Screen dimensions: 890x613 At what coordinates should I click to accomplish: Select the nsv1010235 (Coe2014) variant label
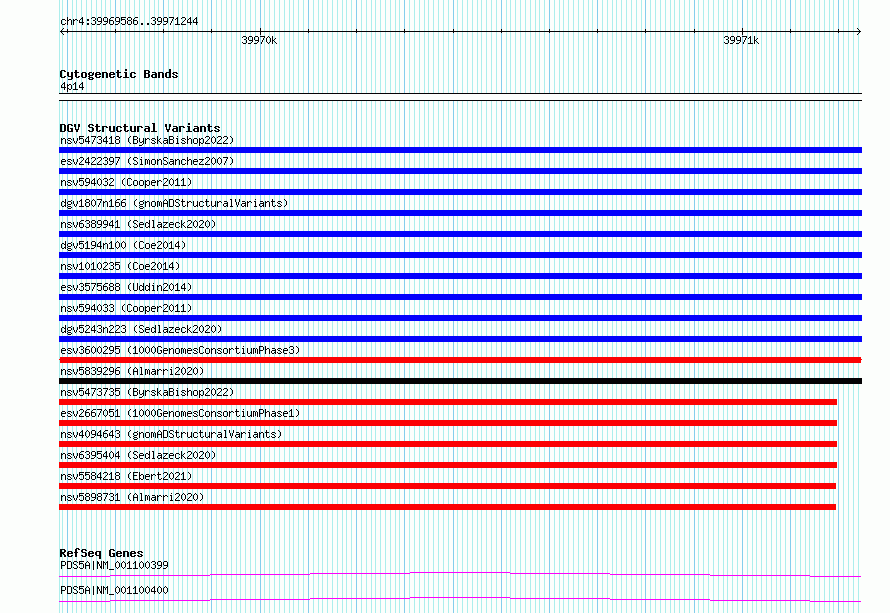(120, 266)
